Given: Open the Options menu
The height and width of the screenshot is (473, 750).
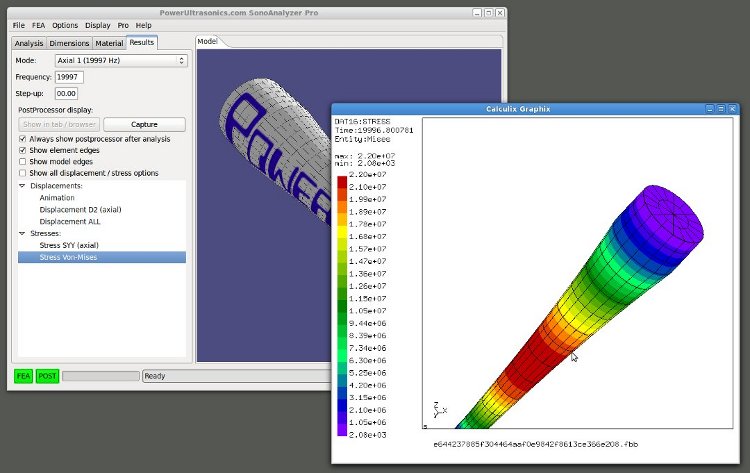Looking at the screenshot, I should [x=65, y=25].
